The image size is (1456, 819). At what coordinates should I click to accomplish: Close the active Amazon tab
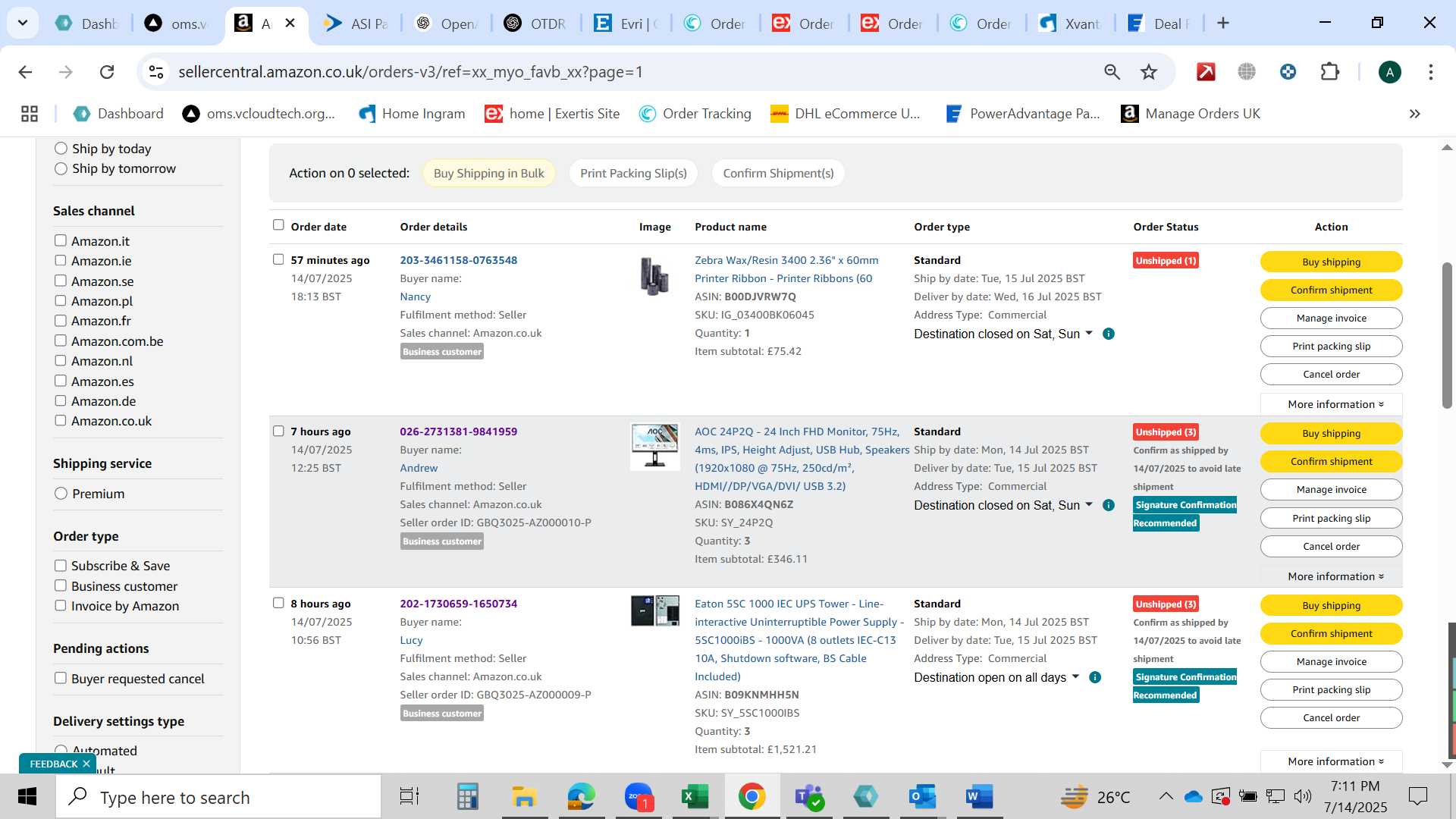click(x=290, y=24)
